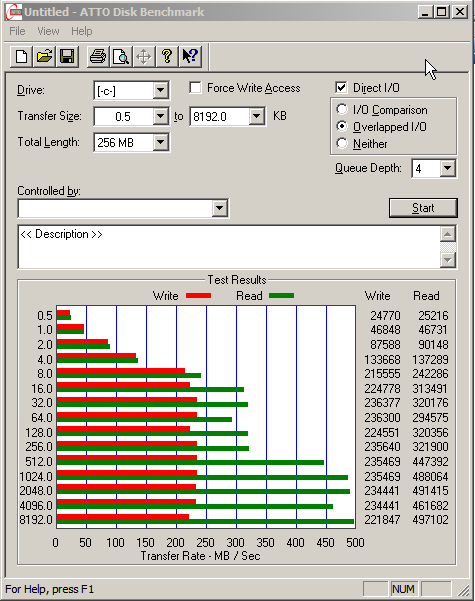Minimize the ATTO Disk Benchmark window
Image resolution: width=475 pixels, height=601 pixels.
pyautogui.click(x=424, y=12)
